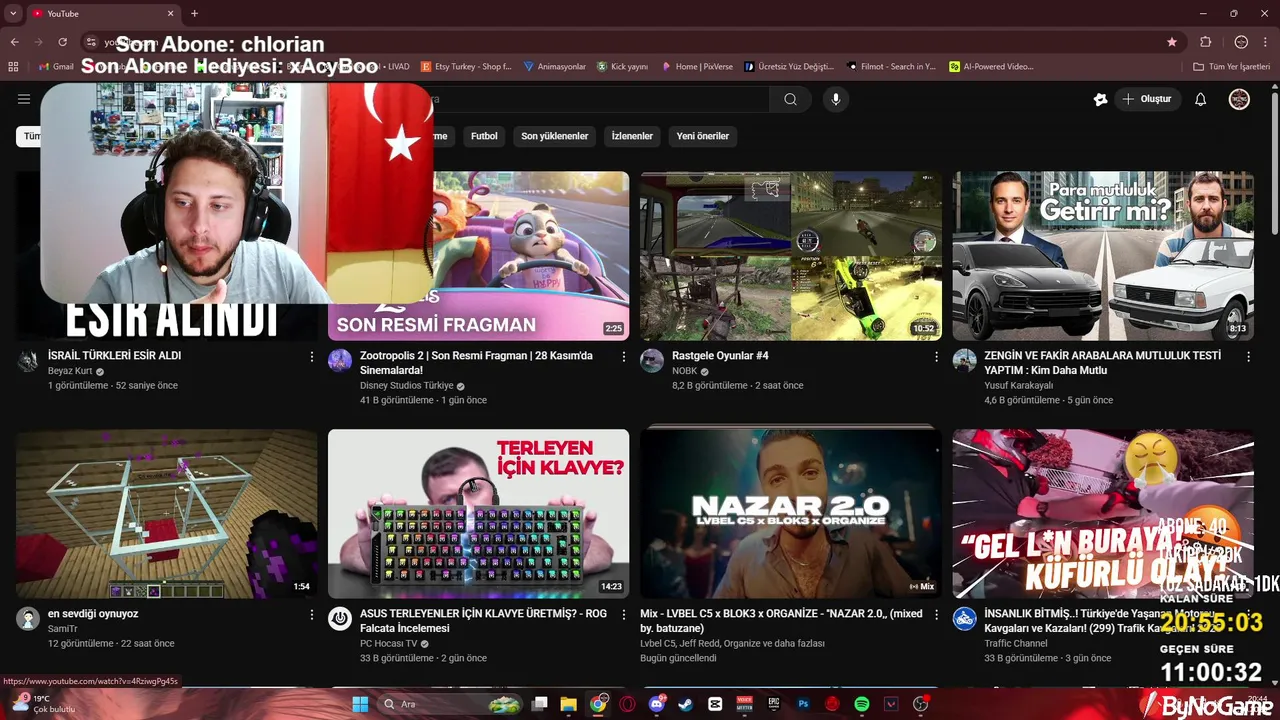Open the tab search dropdown arrow

click(x=13, y=13)
